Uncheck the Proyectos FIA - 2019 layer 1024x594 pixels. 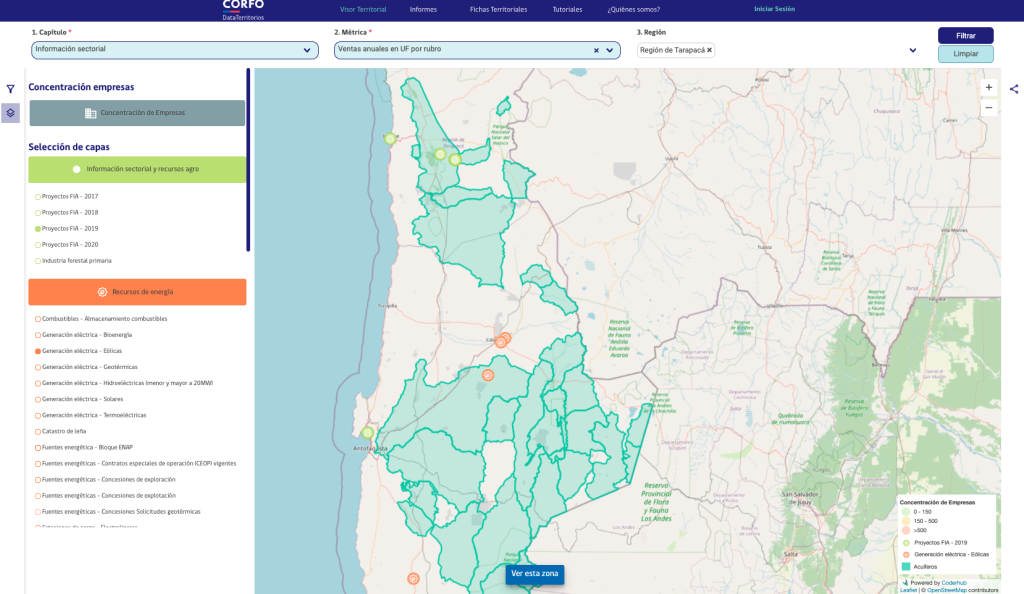tap(38, 229)
